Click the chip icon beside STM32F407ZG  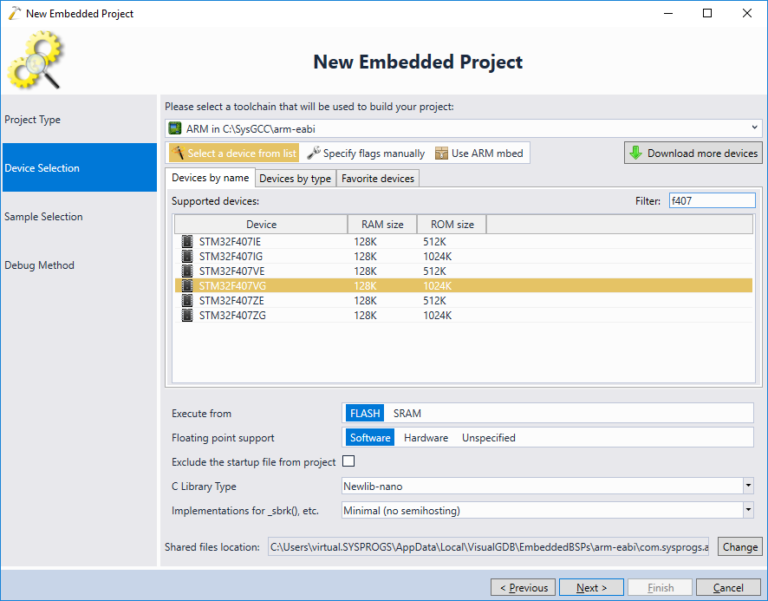(x=187, y=315)
